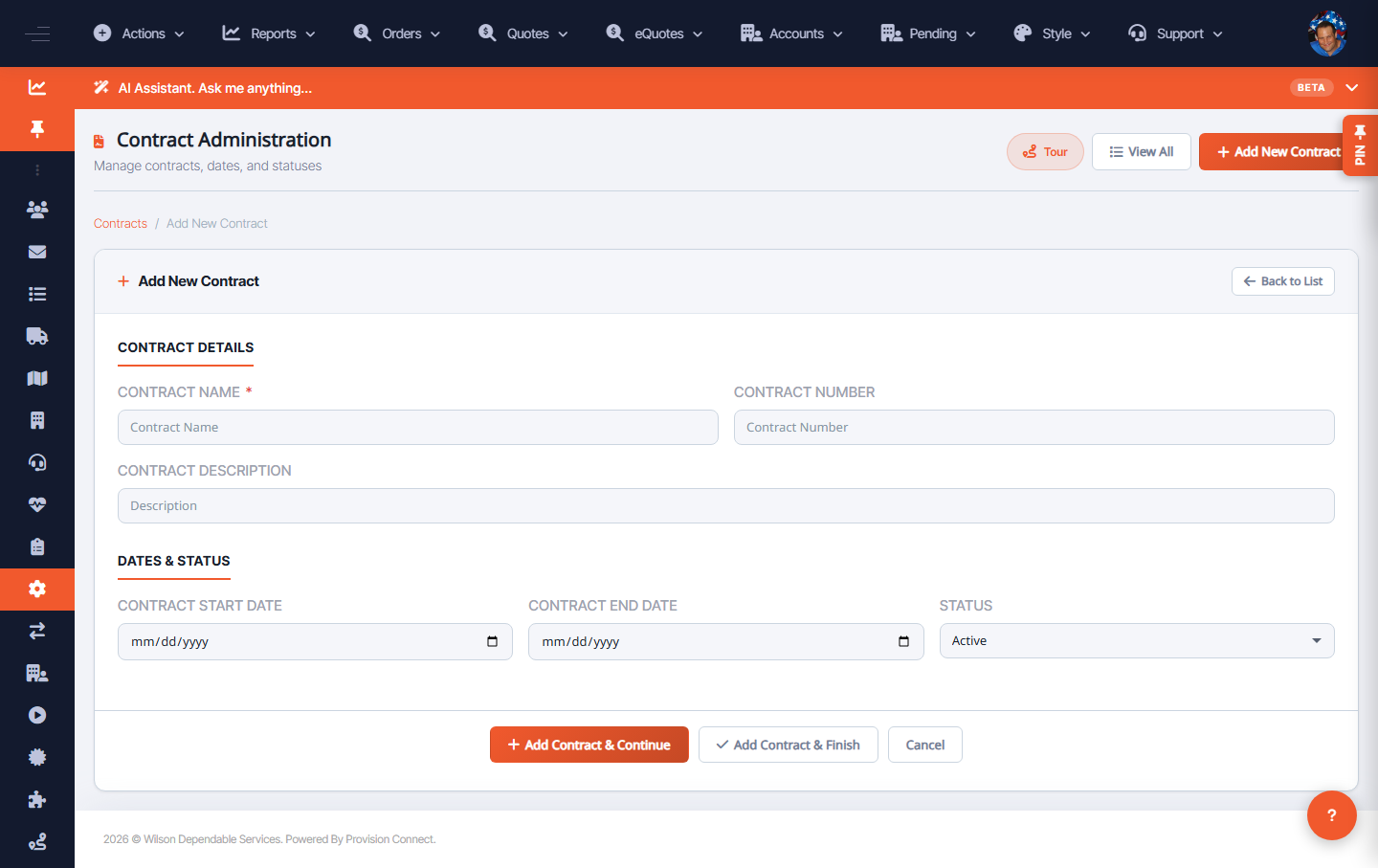
Task: Open the transfer arrows sidebar icon
Action: point(37,631)
